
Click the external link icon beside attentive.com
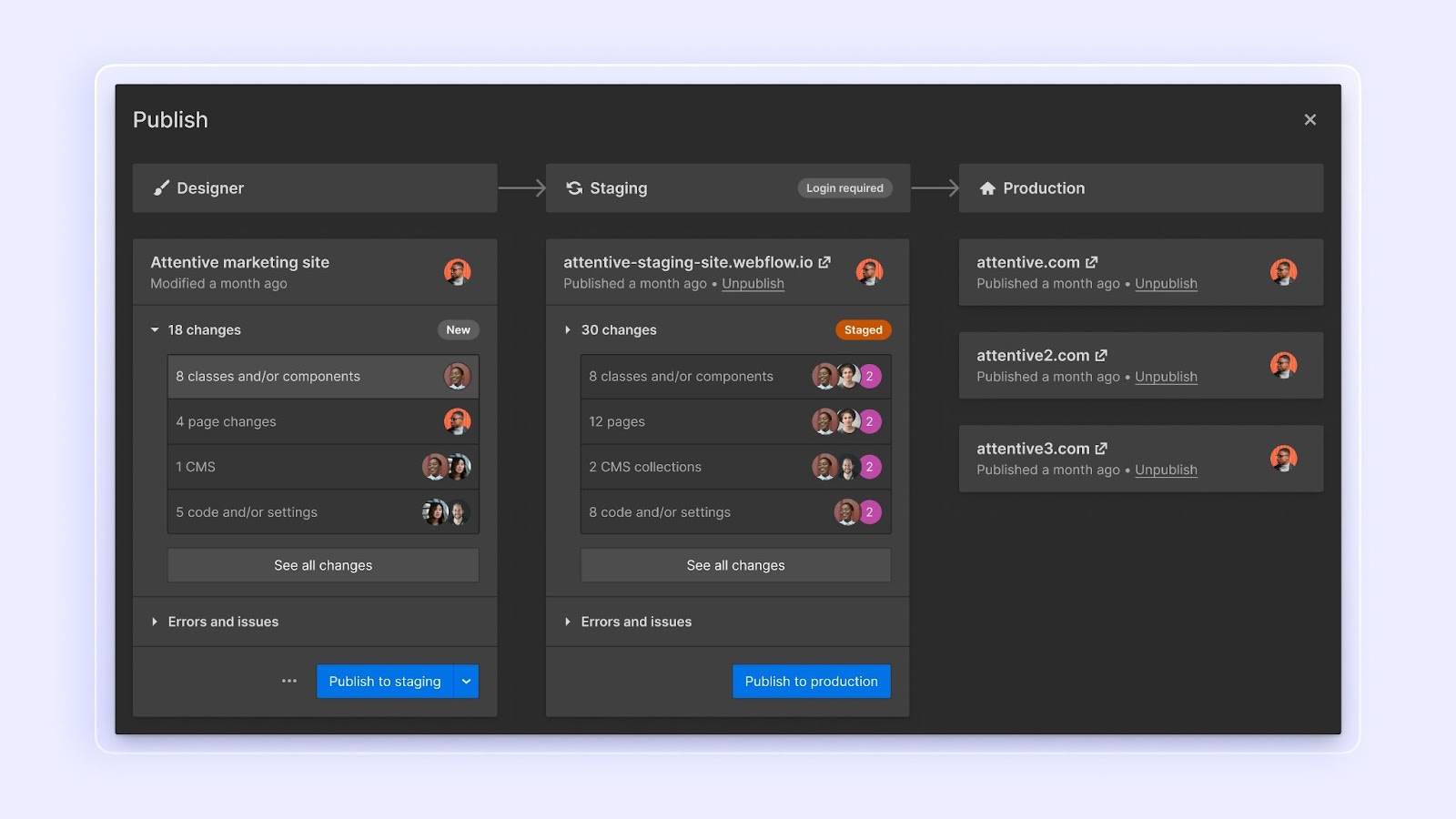coord(1091,262)
